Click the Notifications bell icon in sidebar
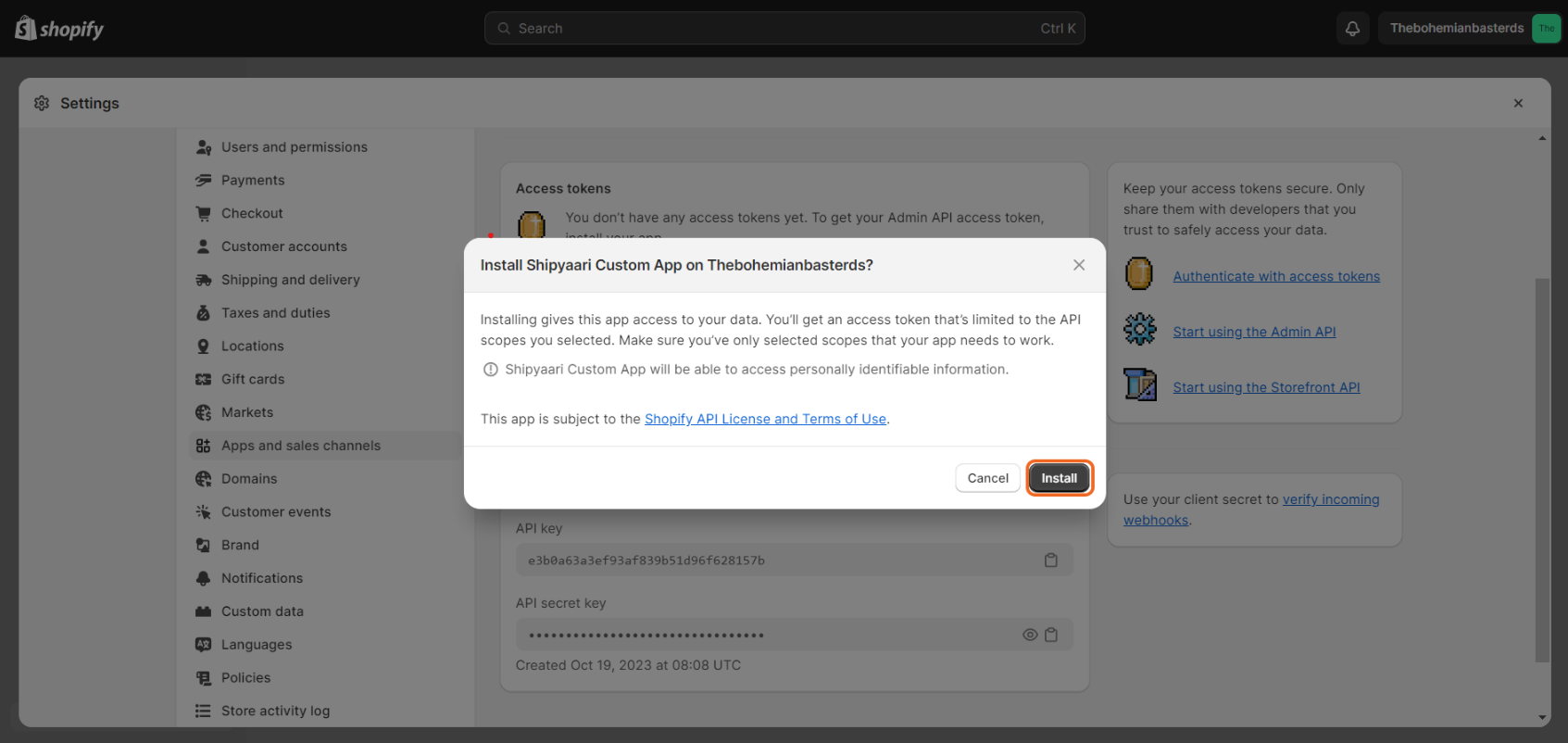The width and height of the screenshot is (1568, 743). point(204,578)
